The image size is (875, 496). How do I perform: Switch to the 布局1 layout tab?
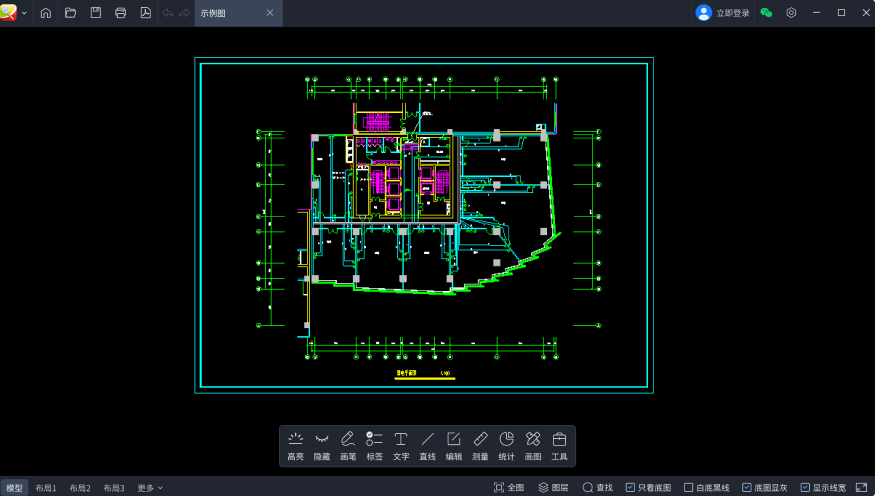click(x=46, y=488)
